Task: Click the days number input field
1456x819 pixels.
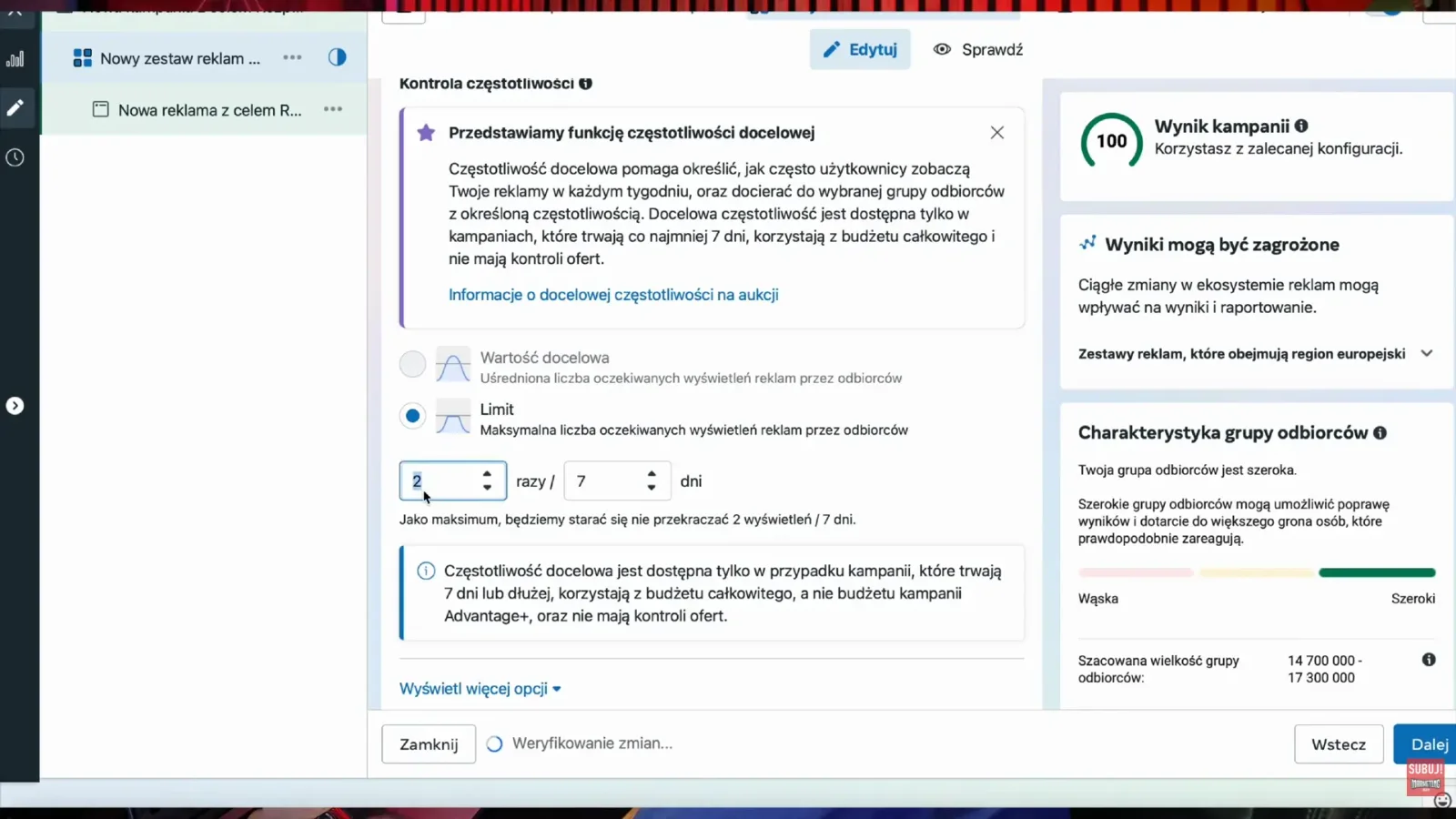Action: coord(617,481)
